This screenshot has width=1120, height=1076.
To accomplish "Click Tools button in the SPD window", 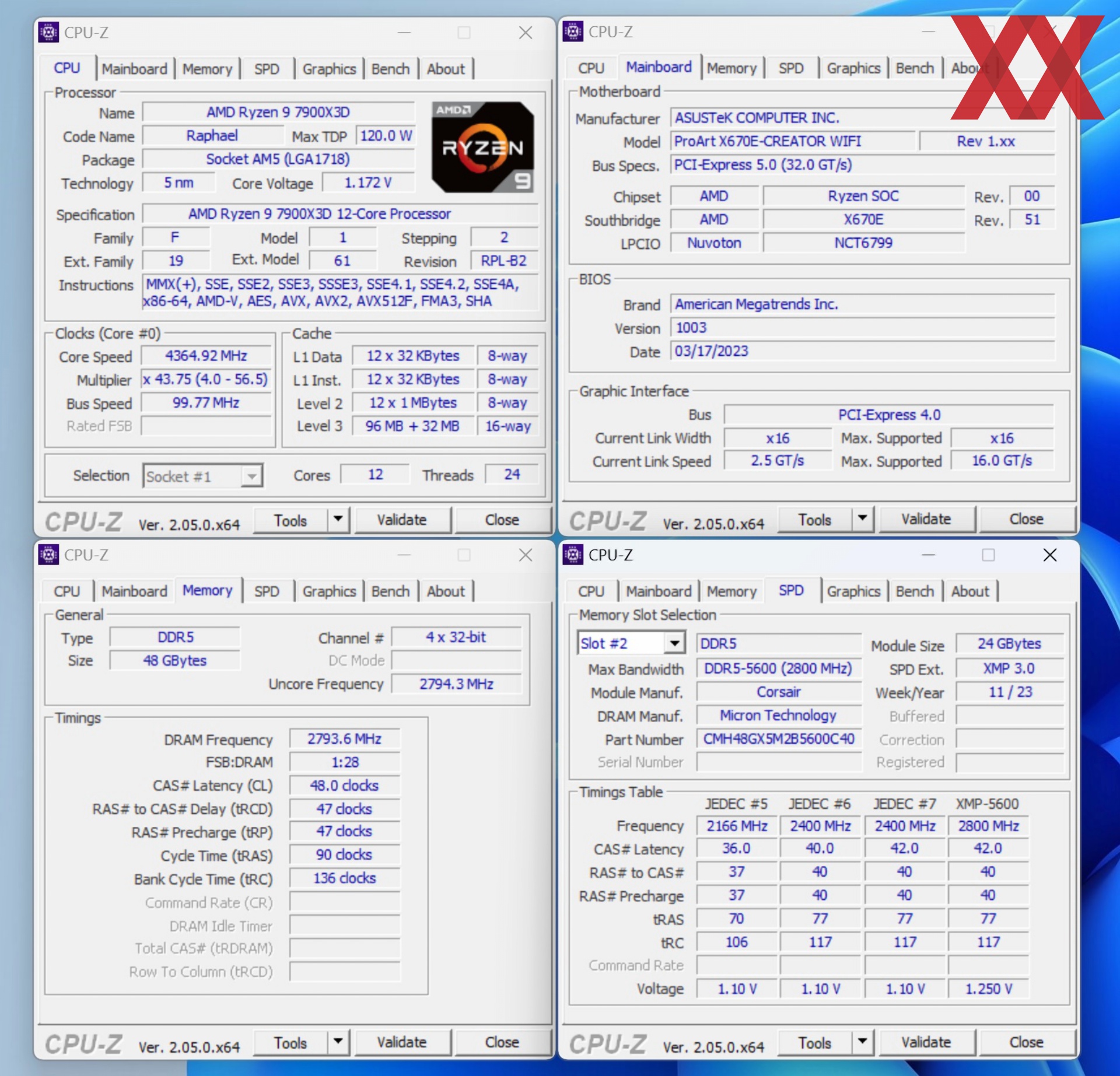I will click(x=815, y=1042).
